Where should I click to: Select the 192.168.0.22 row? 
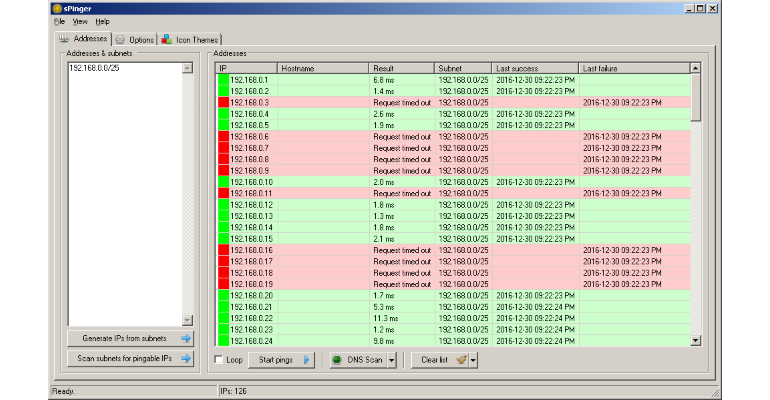tap(453, 318)
